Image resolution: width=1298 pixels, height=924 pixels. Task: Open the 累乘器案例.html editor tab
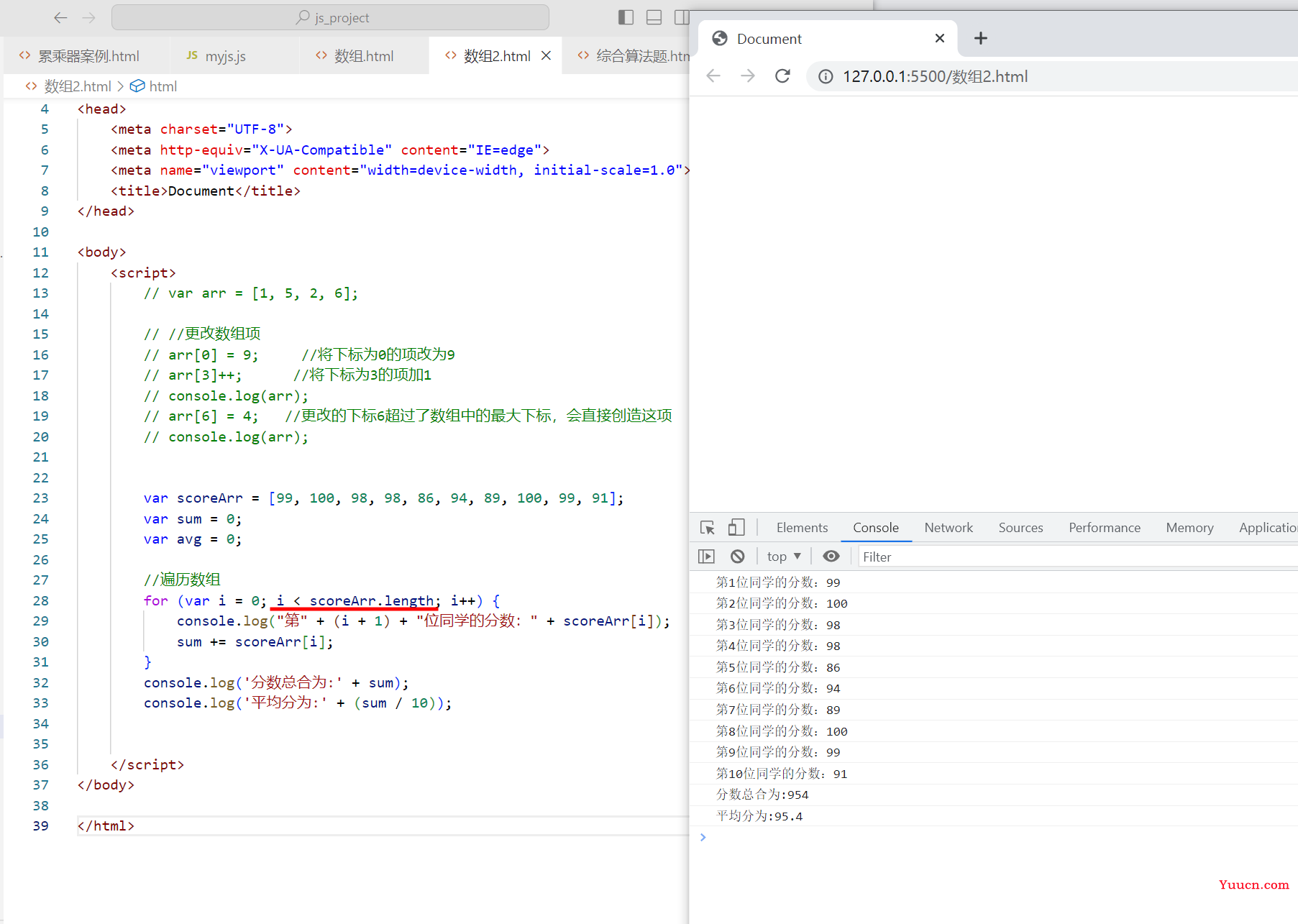click(x=88, y=56)
